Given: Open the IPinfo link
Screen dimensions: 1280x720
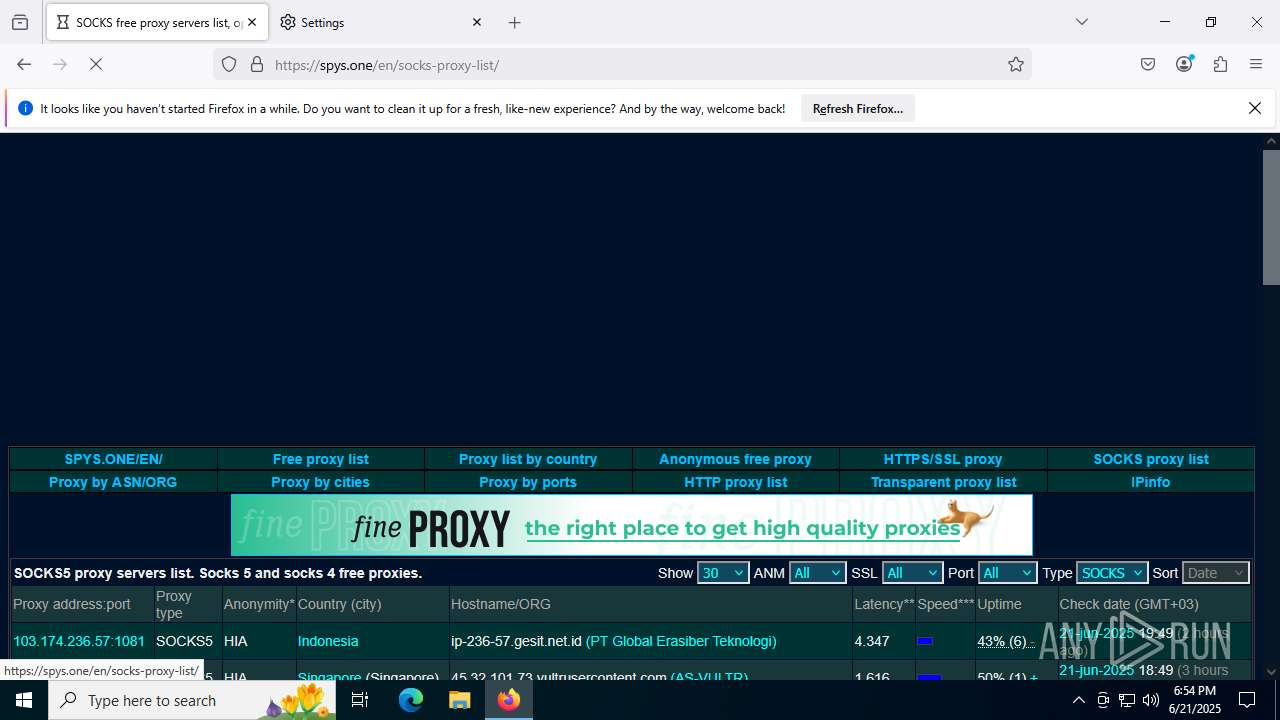Looking at the screenshot, I should pos(1151,482).
